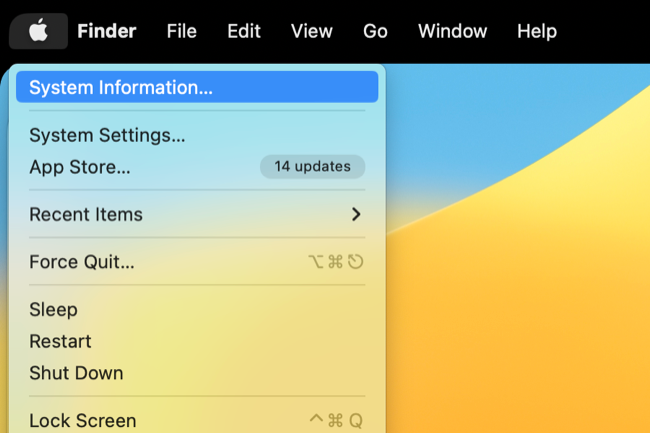Open the View menu
Screen dimensions: 650x433
coord(312,31)
